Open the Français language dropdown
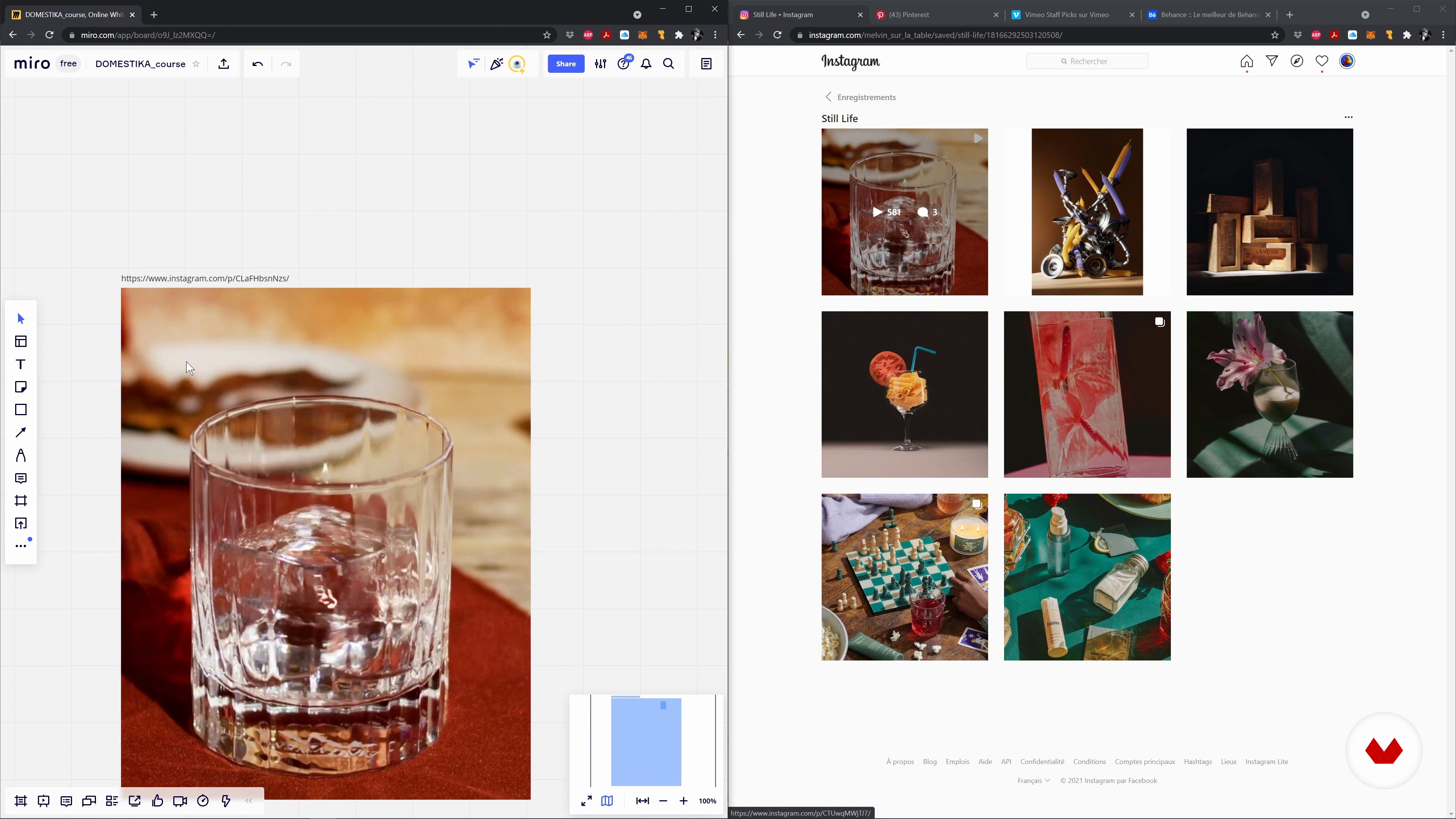Image resolution: width=1456 pixels, height=819 pixels. [x=1033, y=781]
